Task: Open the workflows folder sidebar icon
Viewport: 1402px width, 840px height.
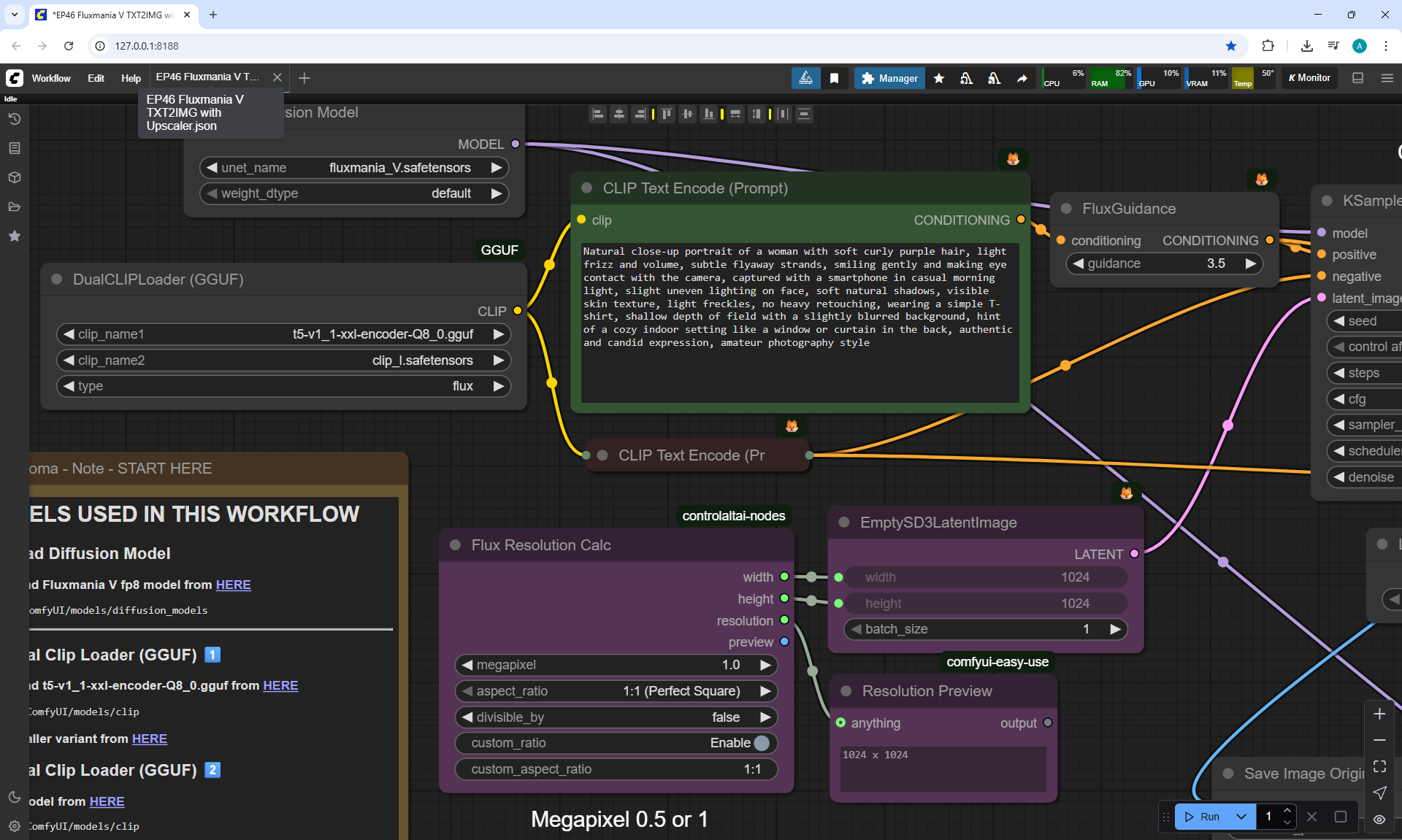Action: (14, 207)
